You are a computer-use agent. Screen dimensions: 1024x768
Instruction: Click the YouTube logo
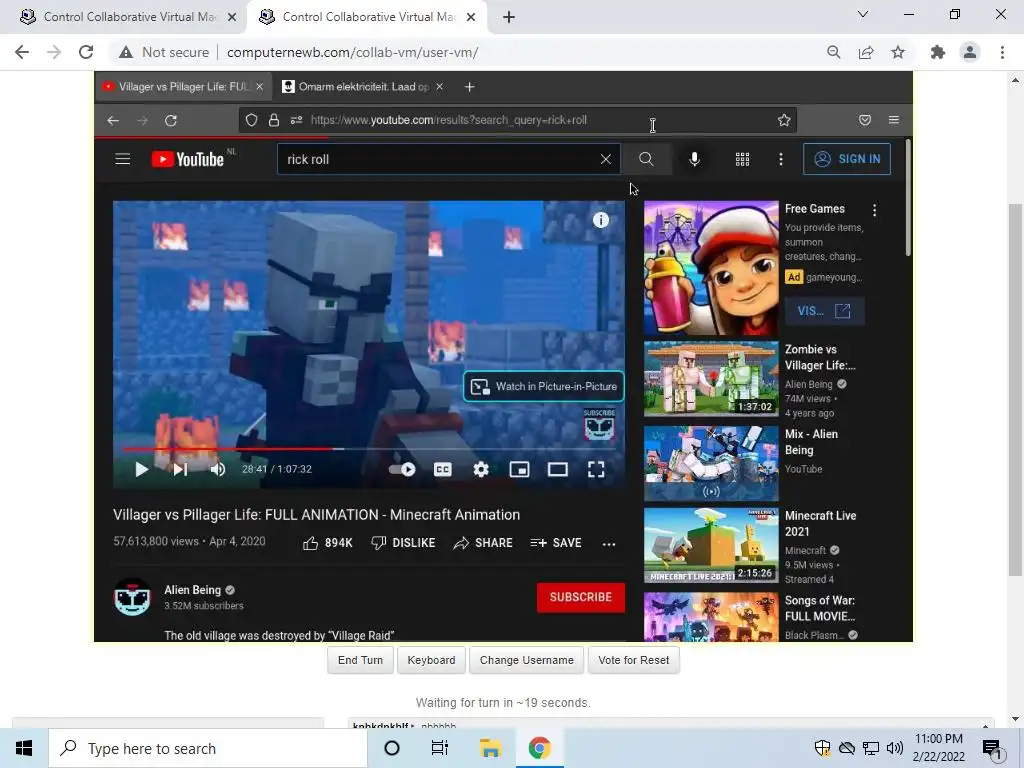188,159
